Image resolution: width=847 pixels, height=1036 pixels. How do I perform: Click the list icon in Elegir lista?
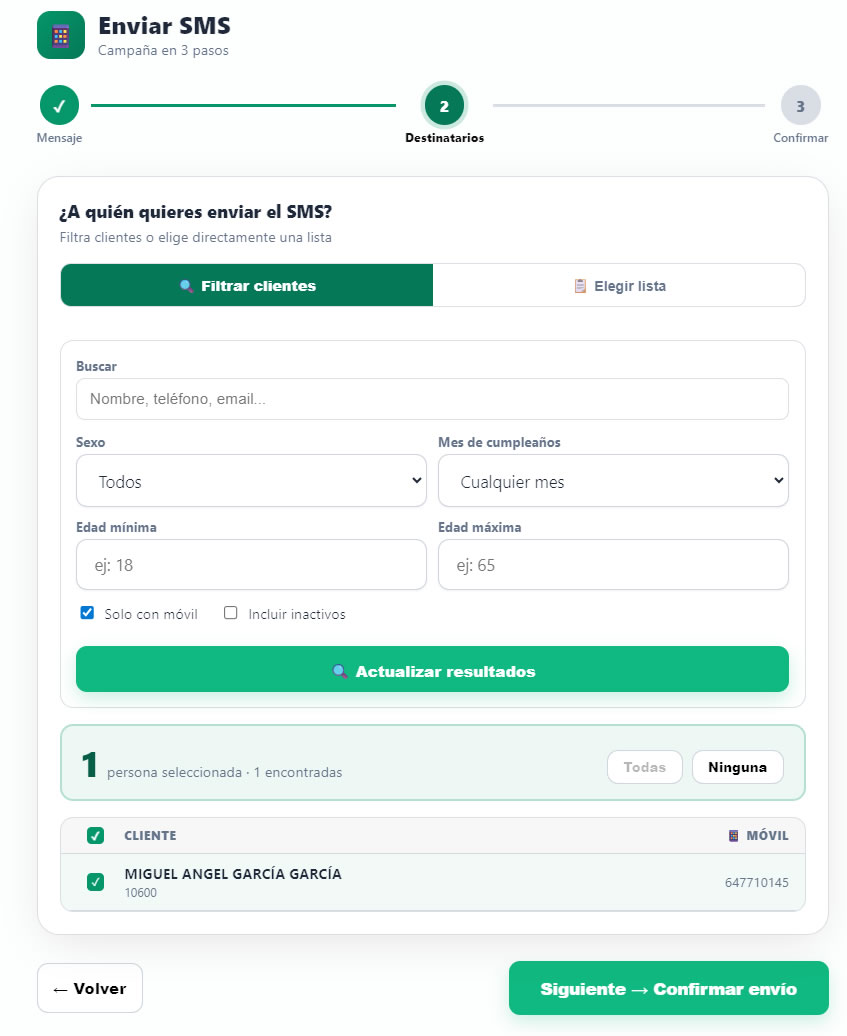[x=580, y=285]
